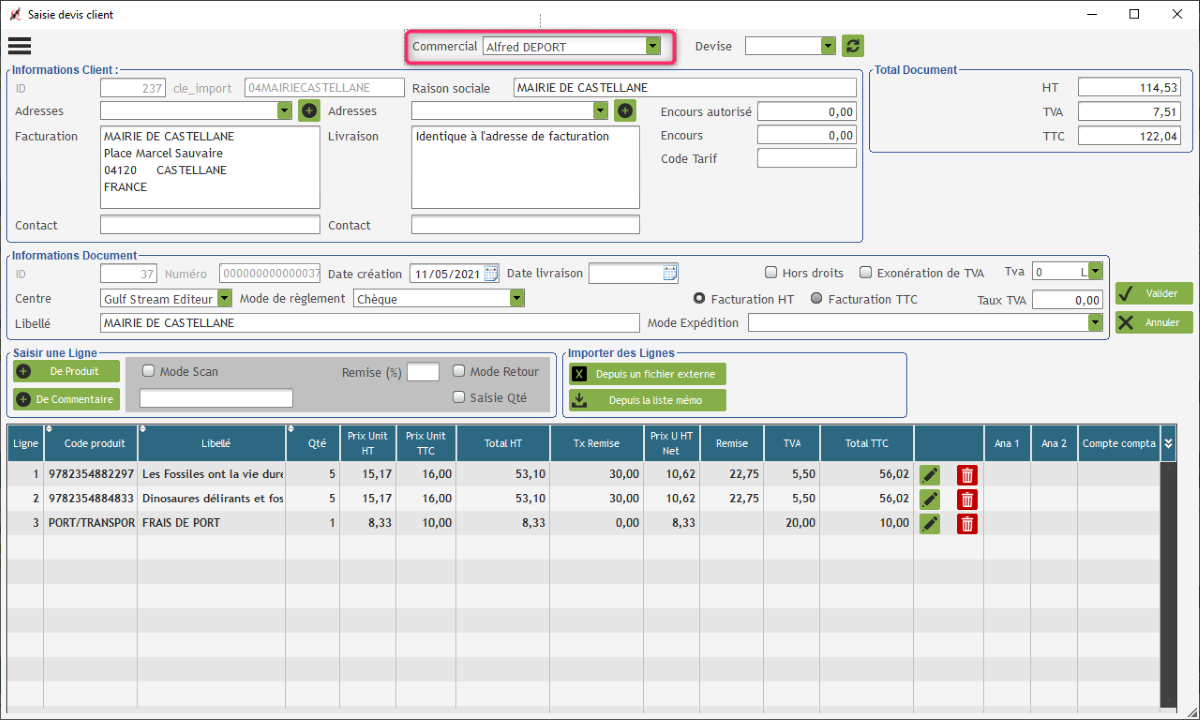
Task: Click into the Raison sociale field
Action: tap(685, 88)
